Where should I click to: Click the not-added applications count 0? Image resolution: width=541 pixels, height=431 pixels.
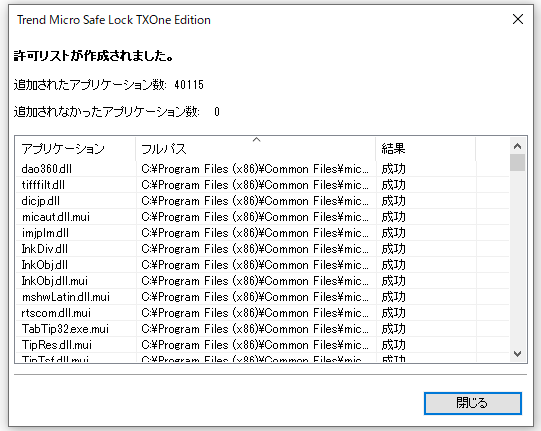click(x=217, y=111)
